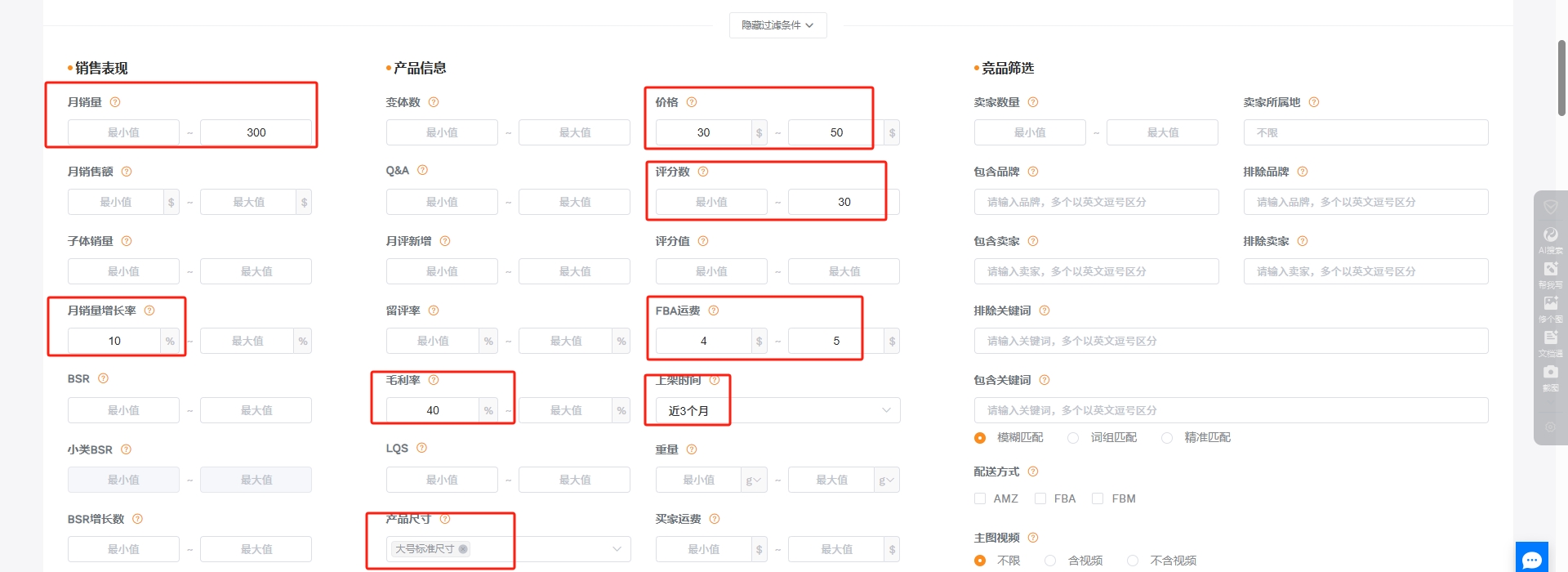Click the help icon beside FBA运费
This screenshot has height=572, width=1568.
click(714, 311)
